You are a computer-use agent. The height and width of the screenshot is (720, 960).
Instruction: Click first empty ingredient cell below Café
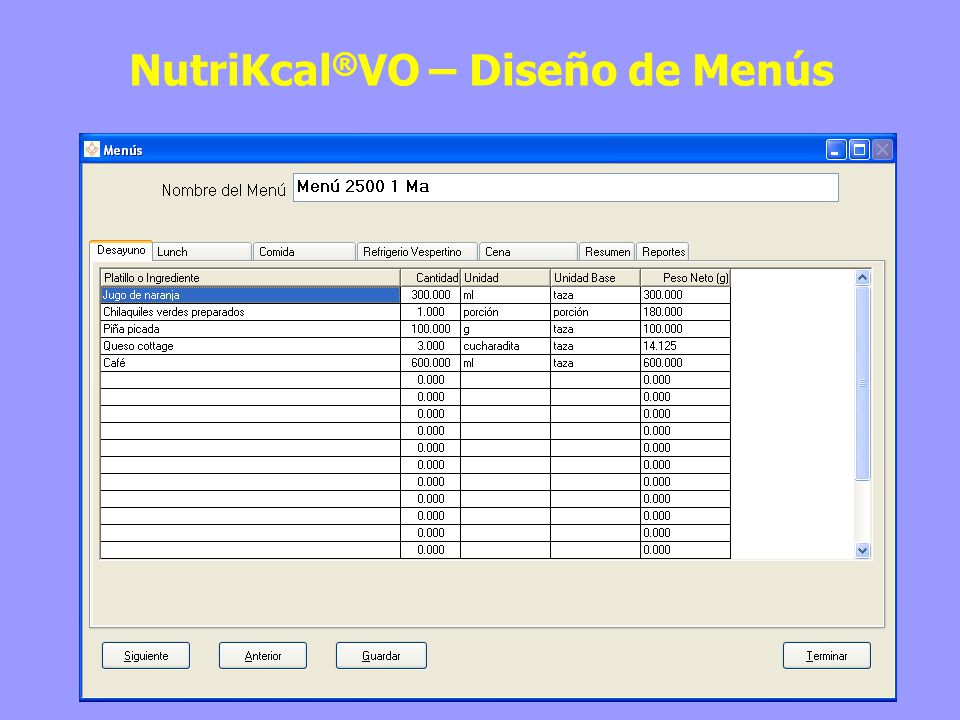[x=250, y=380]
